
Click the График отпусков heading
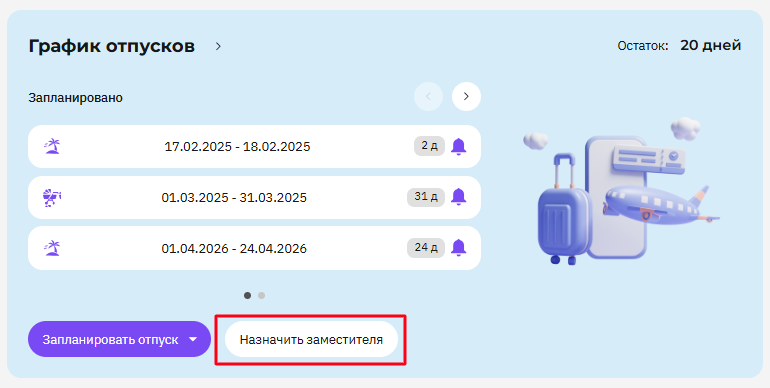[111, 46]
